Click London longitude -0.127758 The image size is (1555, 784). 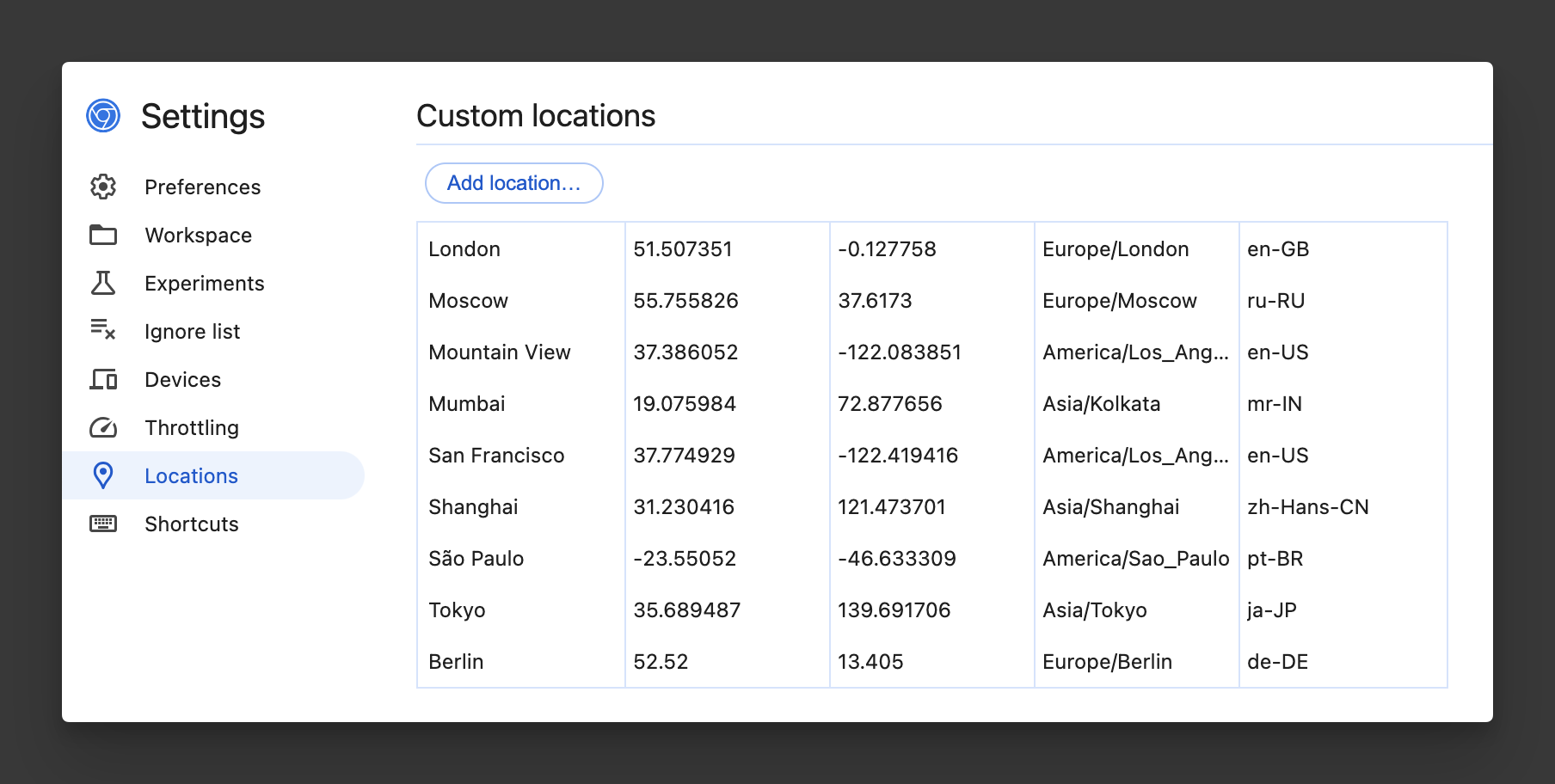(x=887, y=249)
